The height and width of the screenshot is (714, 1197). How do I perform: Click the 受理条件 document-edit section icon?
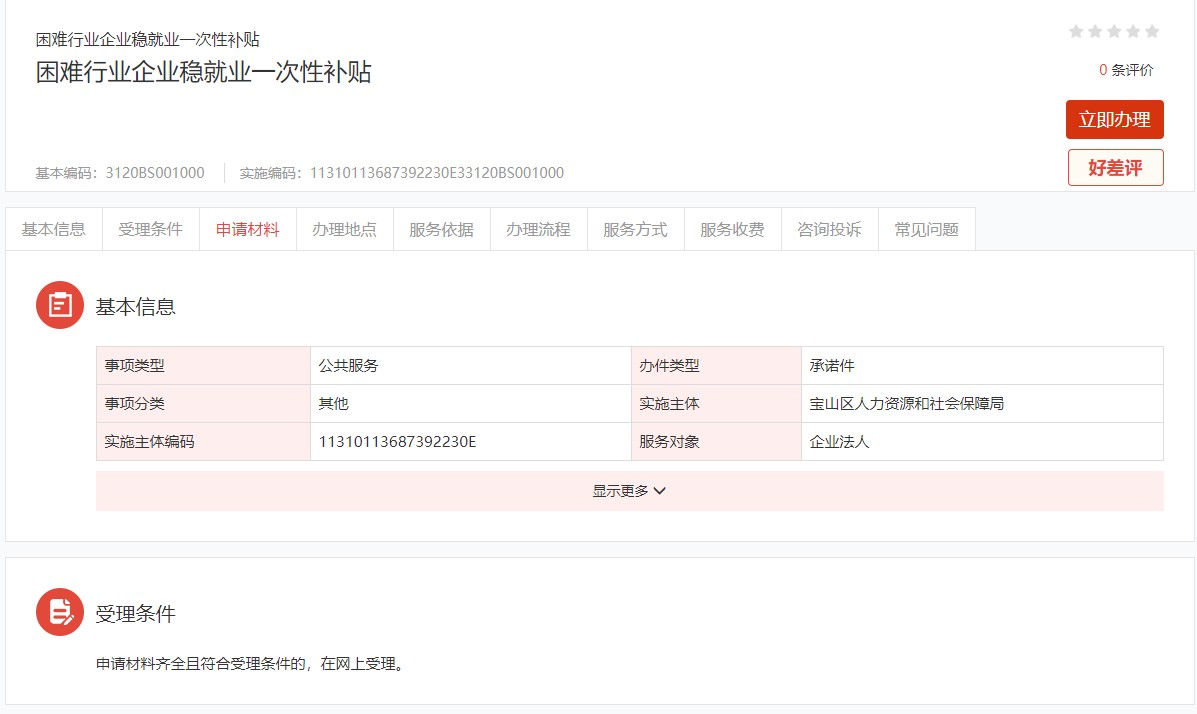[60, 612]
